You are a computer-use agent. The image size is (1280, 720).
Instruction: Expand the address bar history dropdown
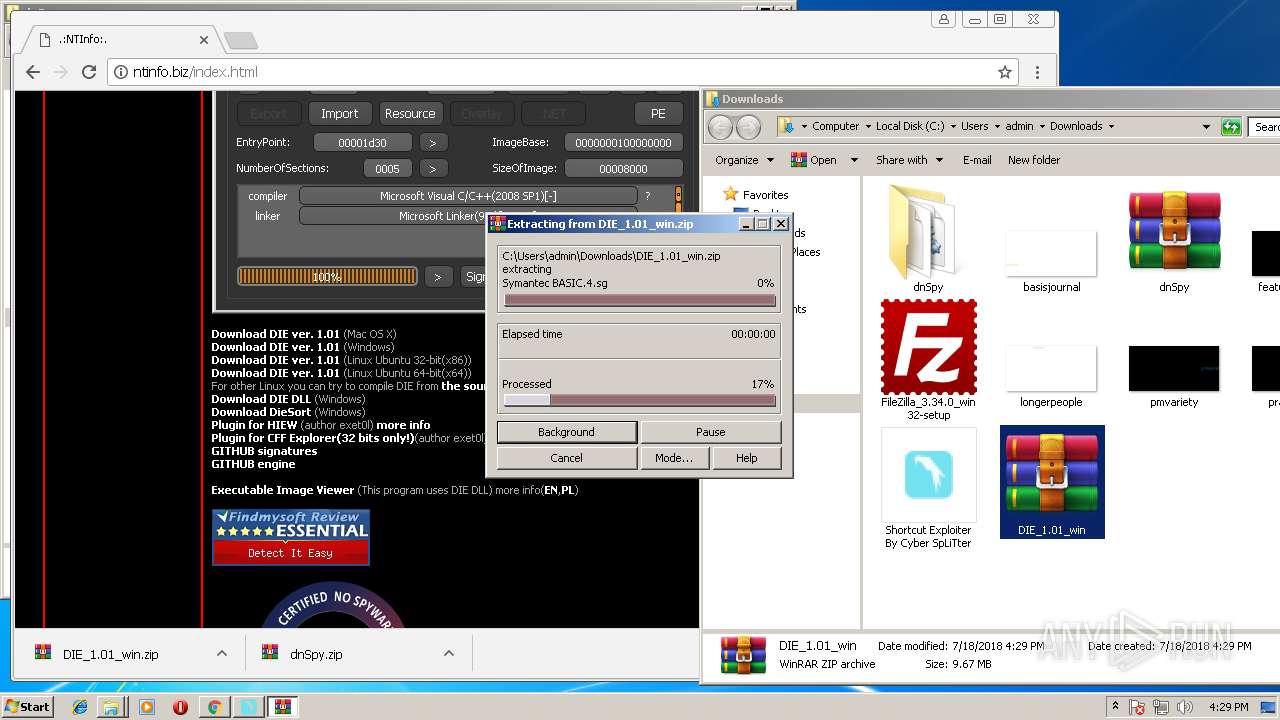1205,127
